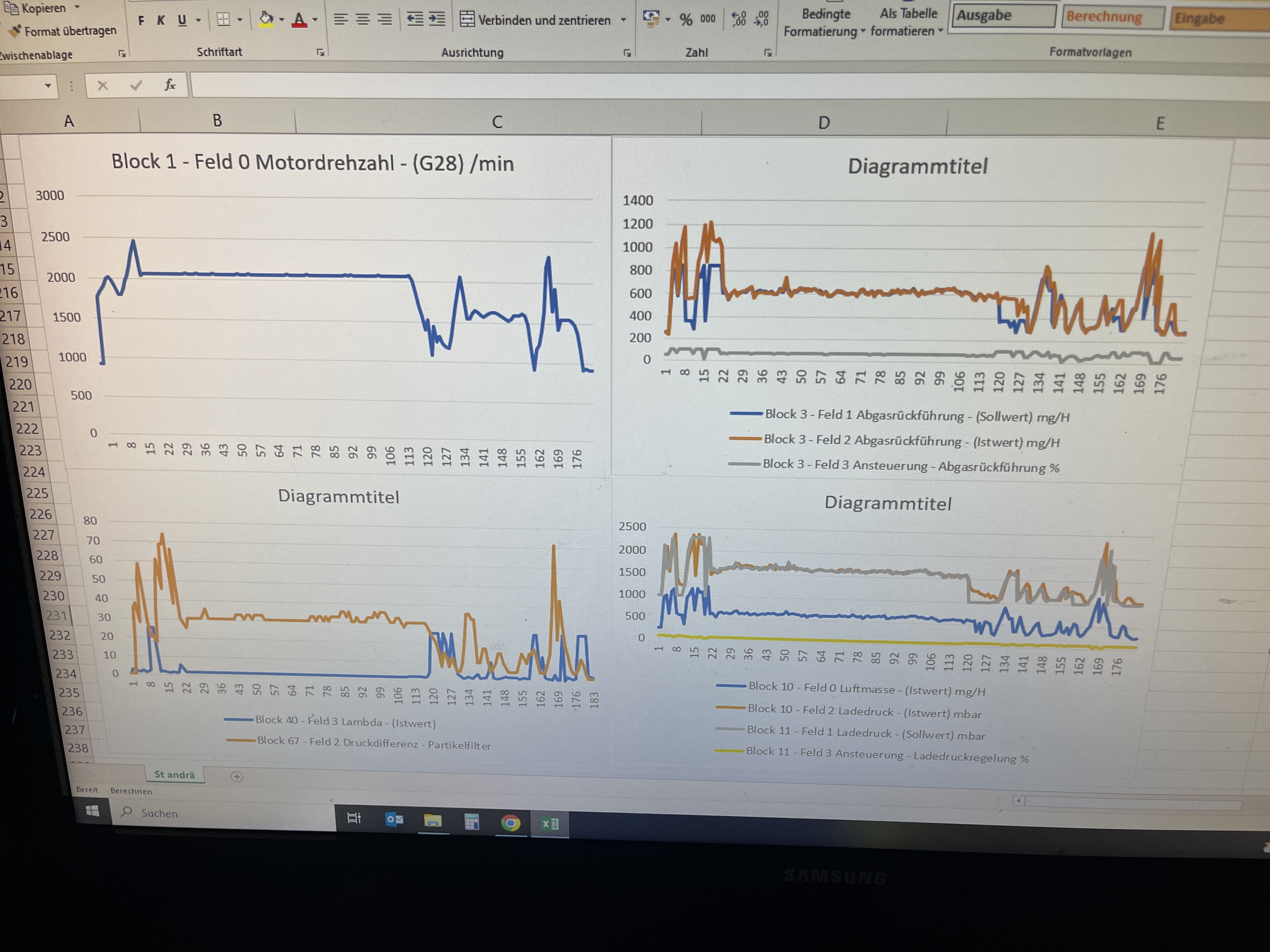Click the fill color paint bucket icon

point(266,20)
